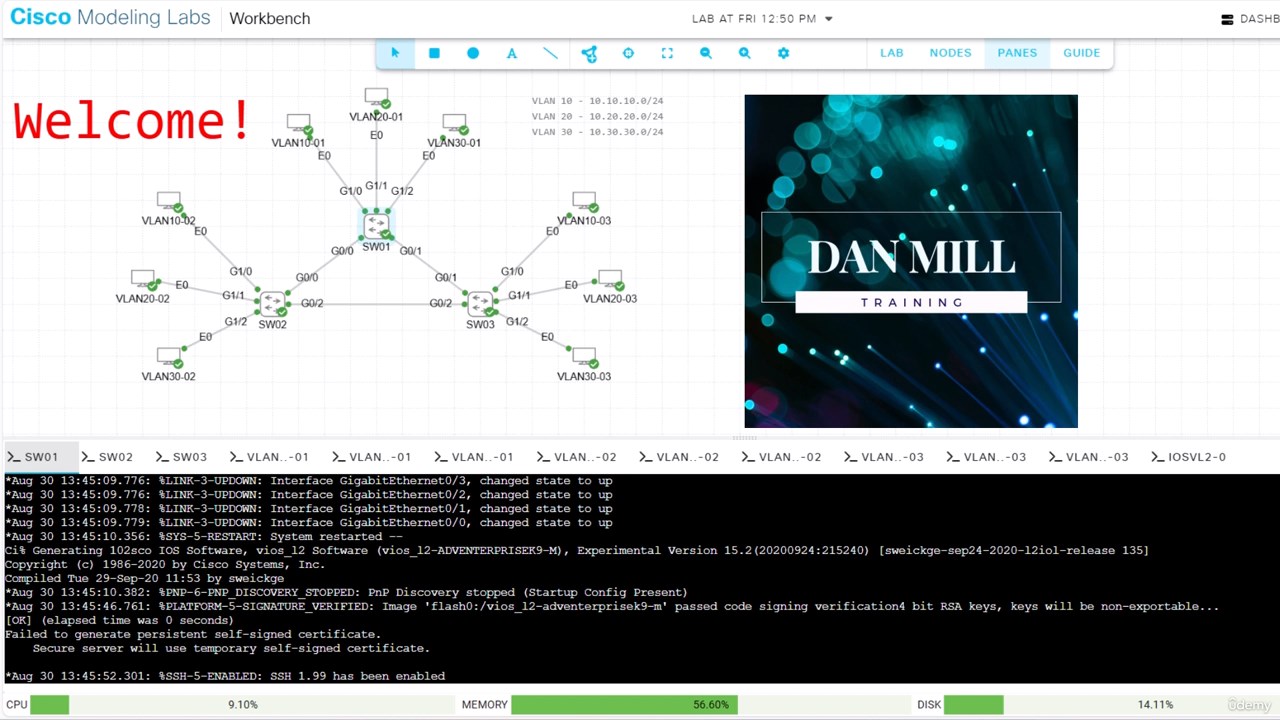The height and width of the screenshot is (720, 1280).
Task: Click the SYS-5-RESTART log line
Action: (204, 537)
